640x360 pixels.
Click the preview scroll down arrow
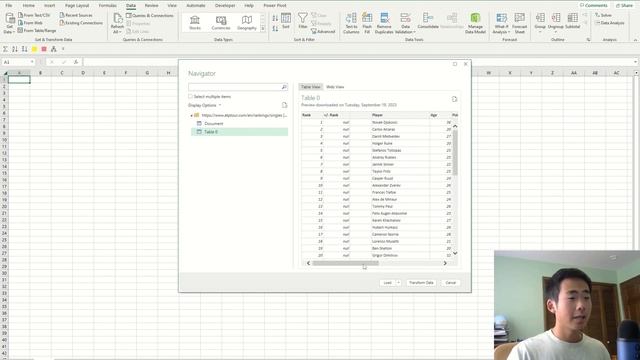point(455,253)
